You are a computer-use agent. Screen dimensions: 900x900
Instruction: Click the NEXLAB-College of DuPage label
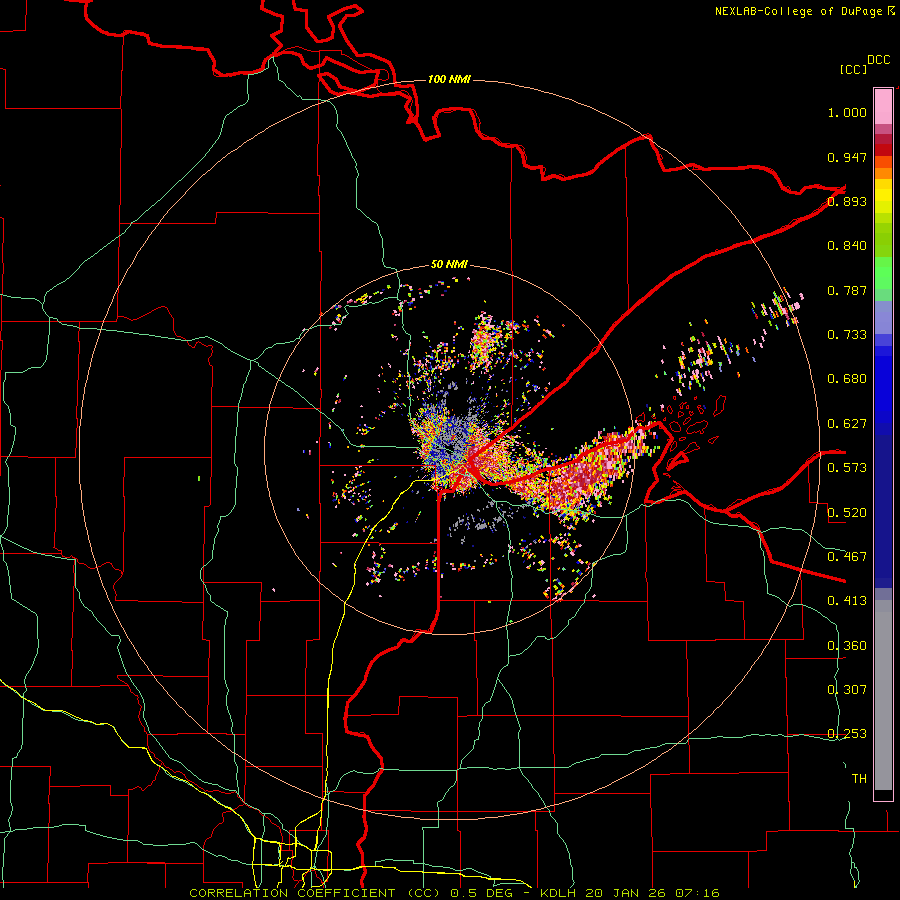(x=798, y=11)
